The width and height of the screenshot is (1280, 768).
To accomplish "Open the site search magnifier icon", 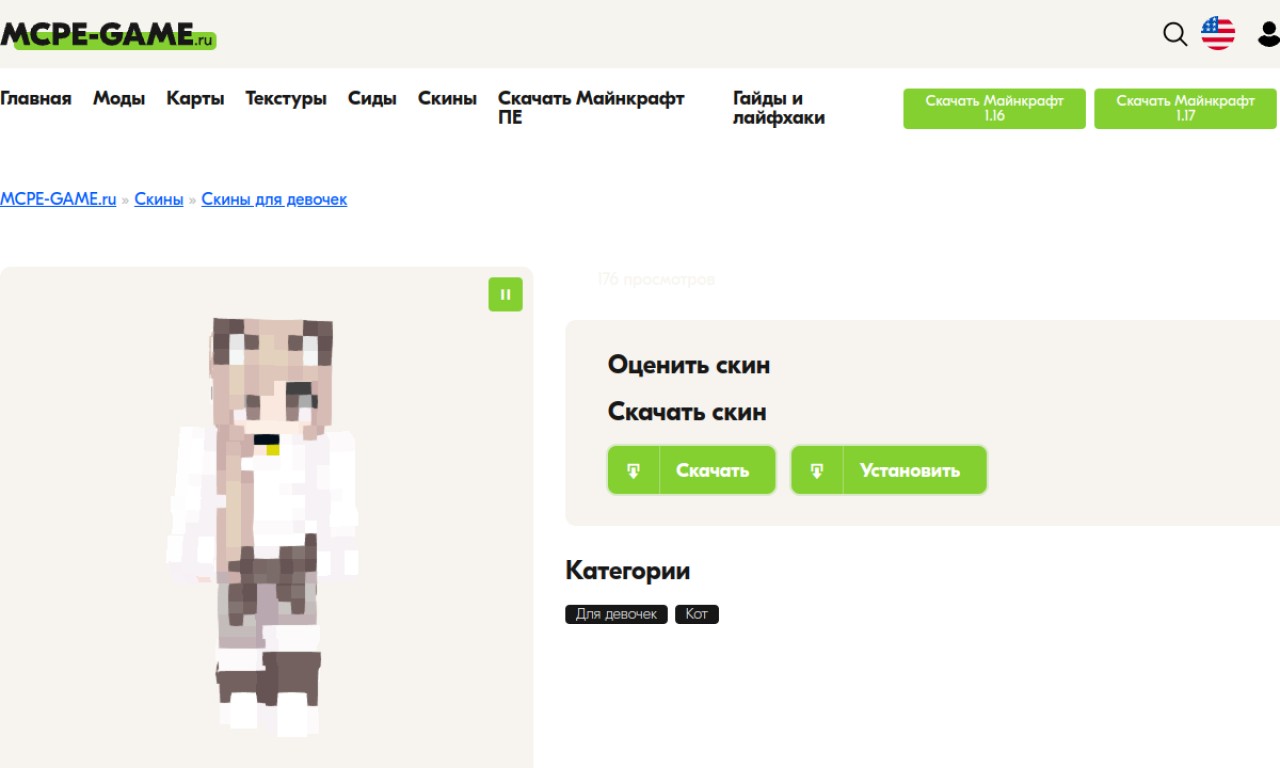I will click(x=1175, y=34).
